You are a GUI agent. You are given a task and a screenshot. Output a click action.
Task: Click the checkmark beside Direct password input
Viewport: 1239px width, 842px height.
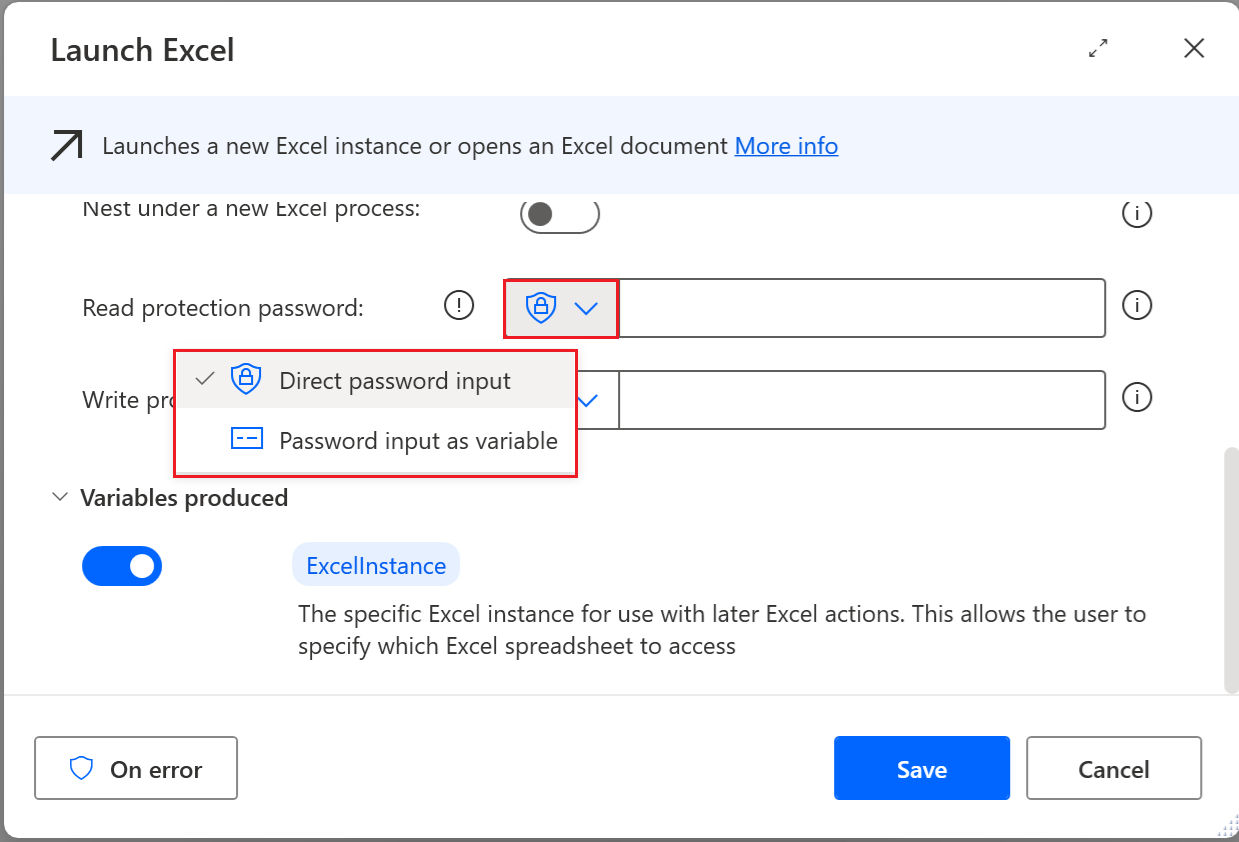pos(206,379)
